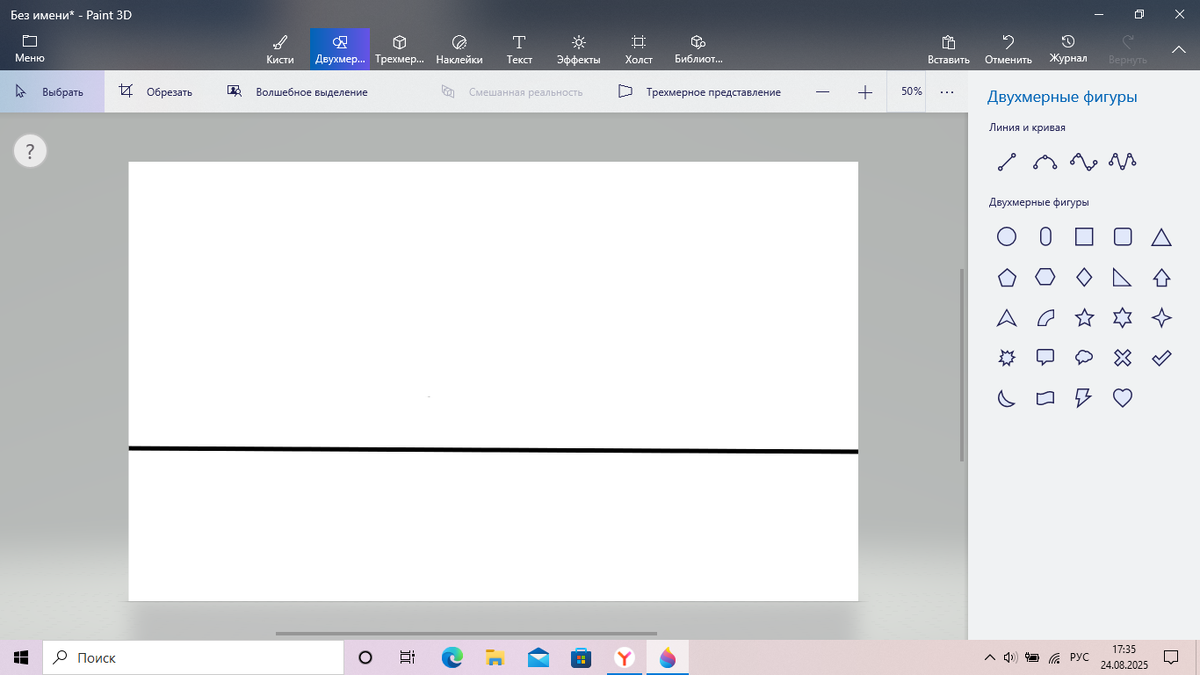Select the straight line tool
This screenshot has width=1200, height=675.
coord(1007,161)
